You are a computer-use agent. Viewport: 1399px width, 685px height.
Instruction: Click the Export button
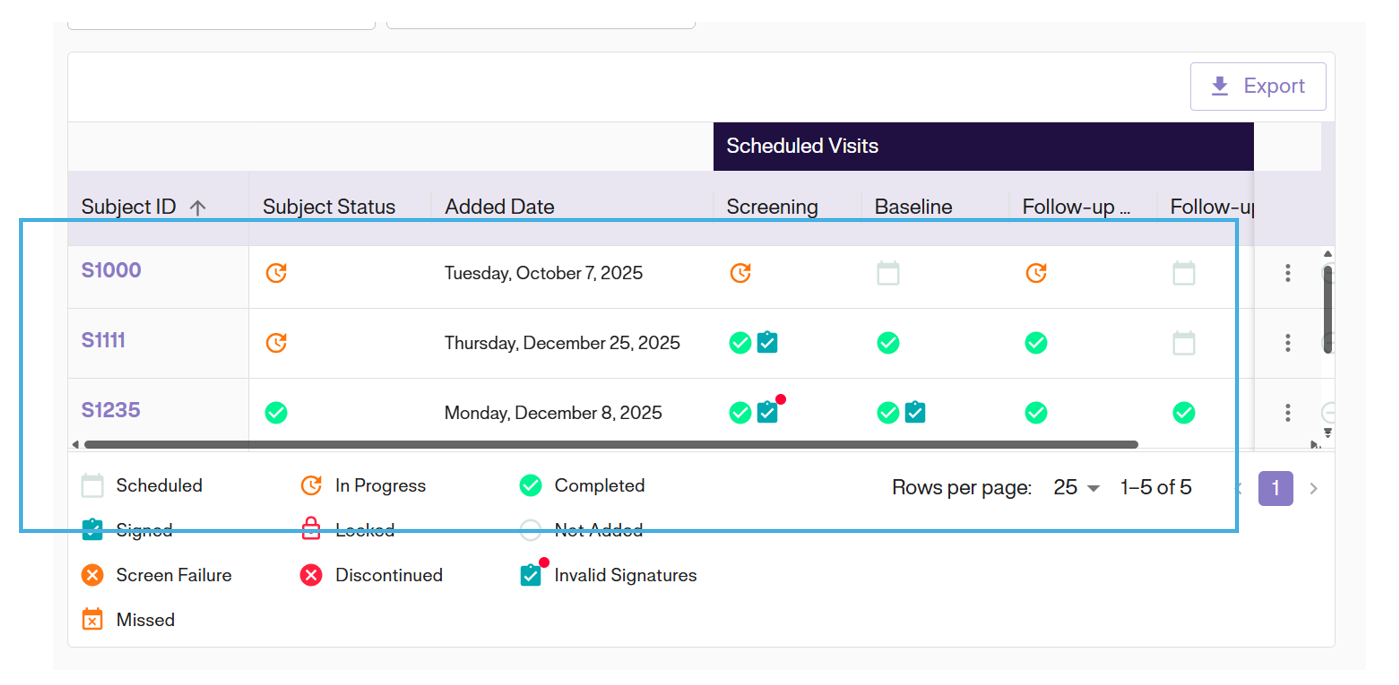tap(1257, 86)
